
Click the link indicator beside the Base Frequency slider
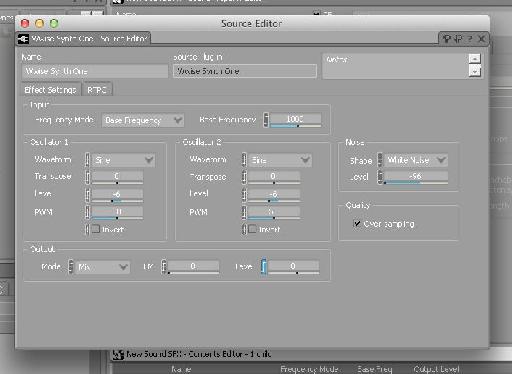point(266,120)
